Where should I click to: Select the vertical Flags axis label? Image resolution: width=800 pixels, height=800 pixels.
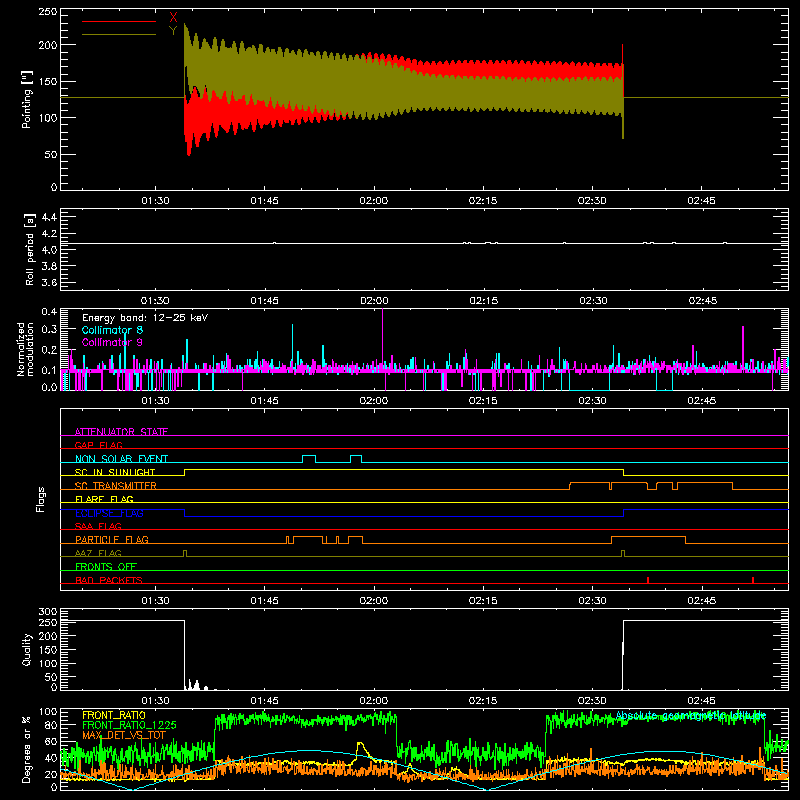point(41,499)
